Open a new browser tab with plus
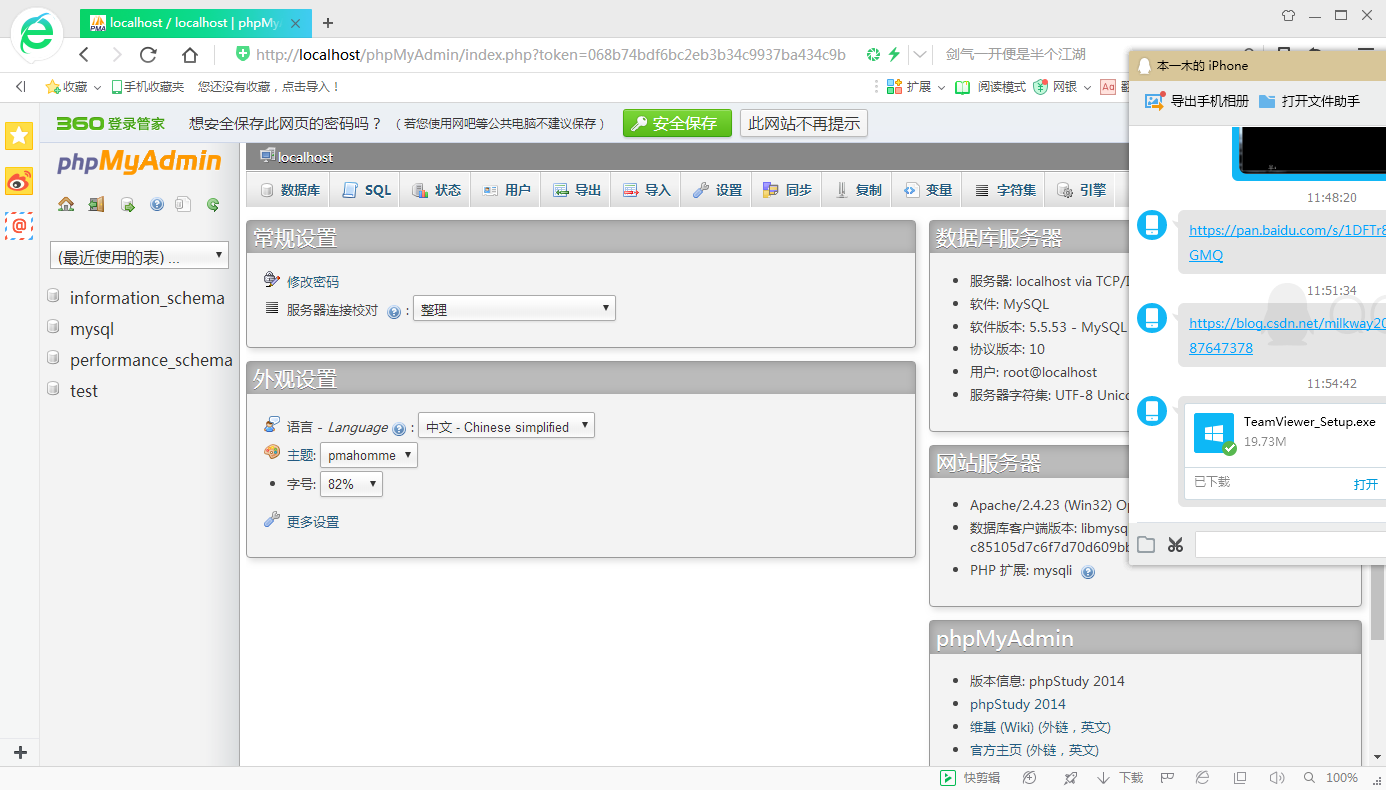This screenshot has height=790, width=1386. tap(328, 23)
